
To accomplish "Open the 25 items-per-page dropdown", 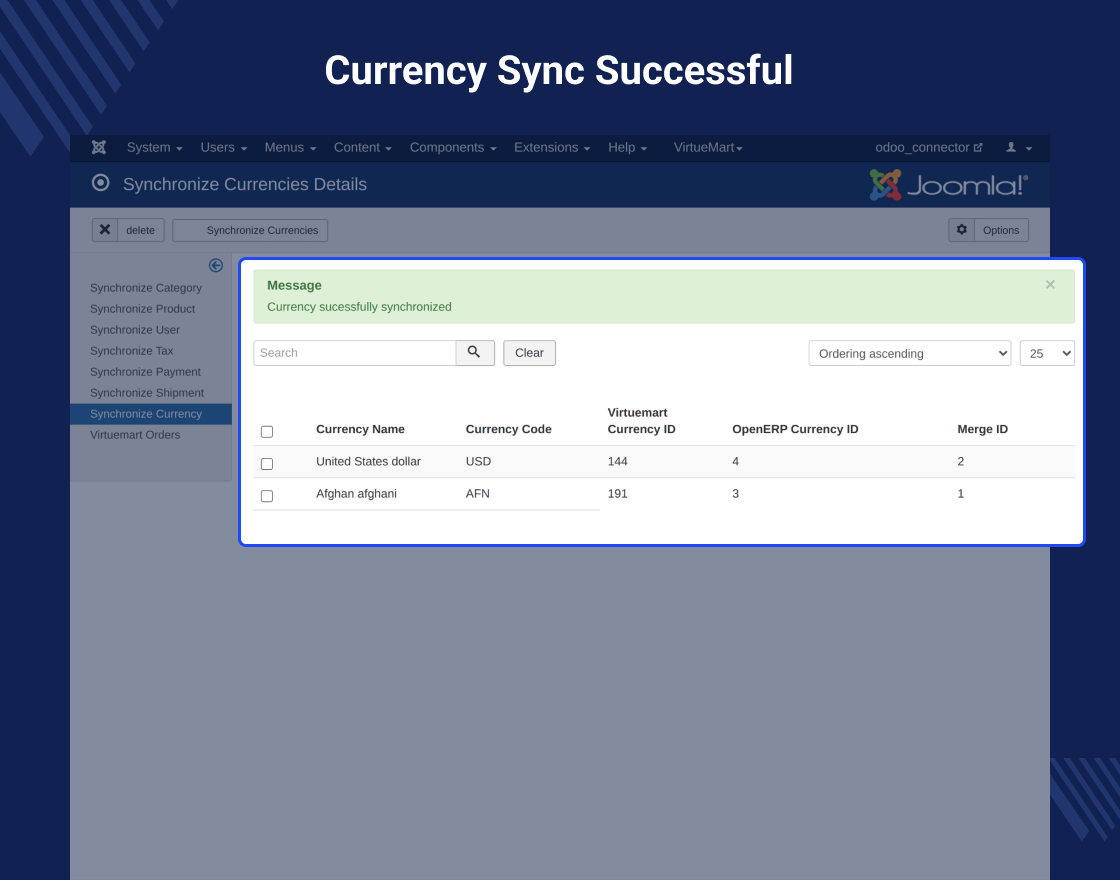I will pos(1047,353).
